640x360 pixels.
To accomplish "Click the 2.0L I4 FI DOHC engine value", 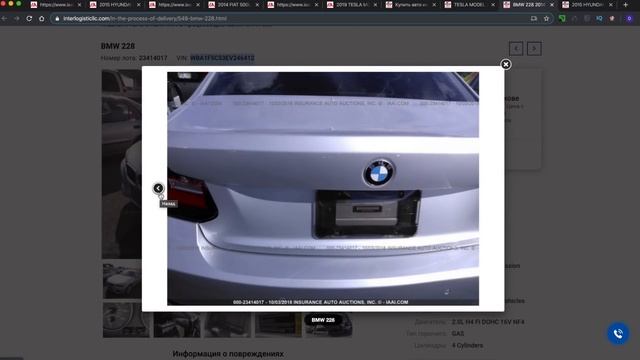I will point(488,322).
